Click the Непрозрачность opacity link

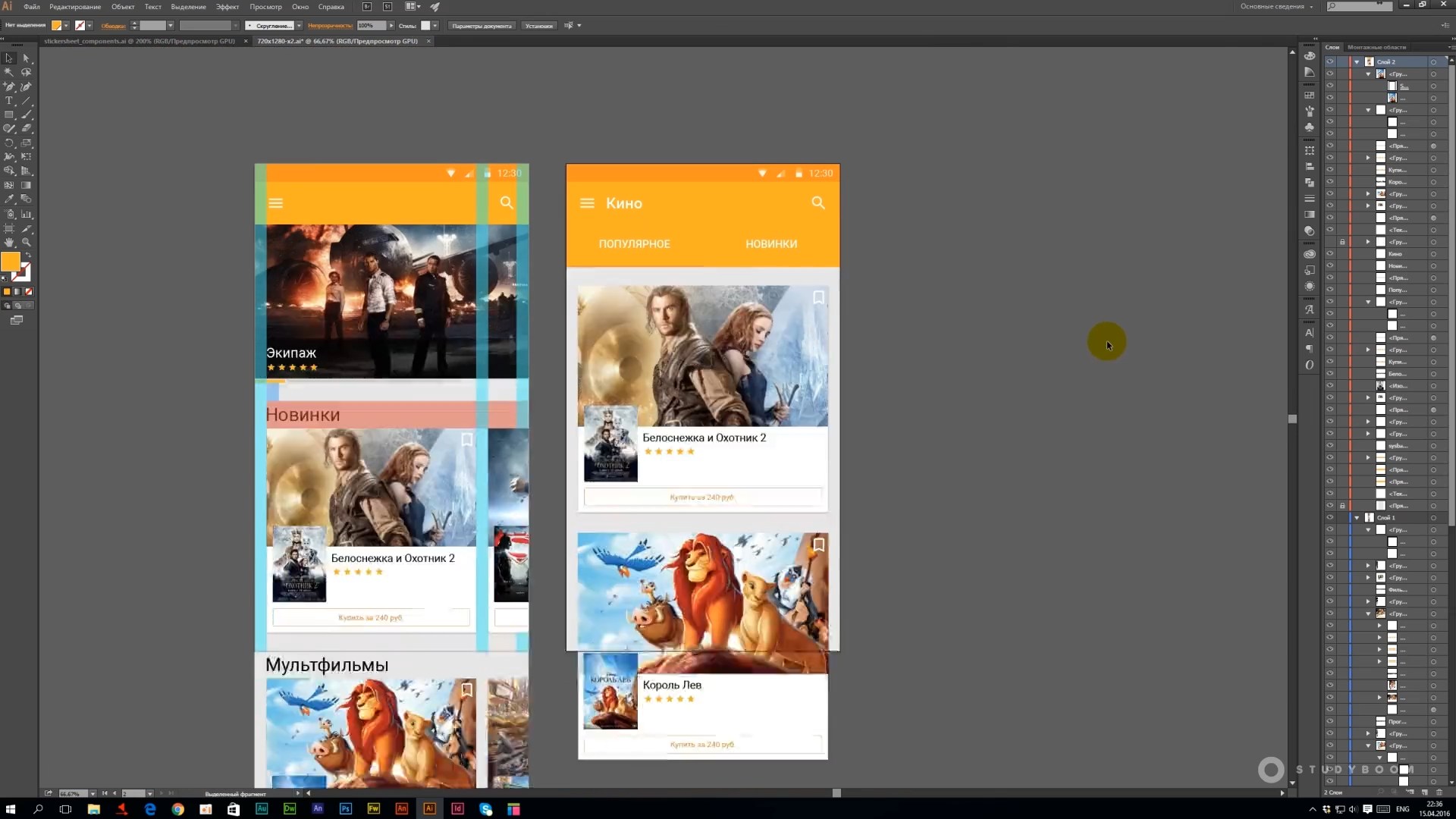tap(330, 26)
